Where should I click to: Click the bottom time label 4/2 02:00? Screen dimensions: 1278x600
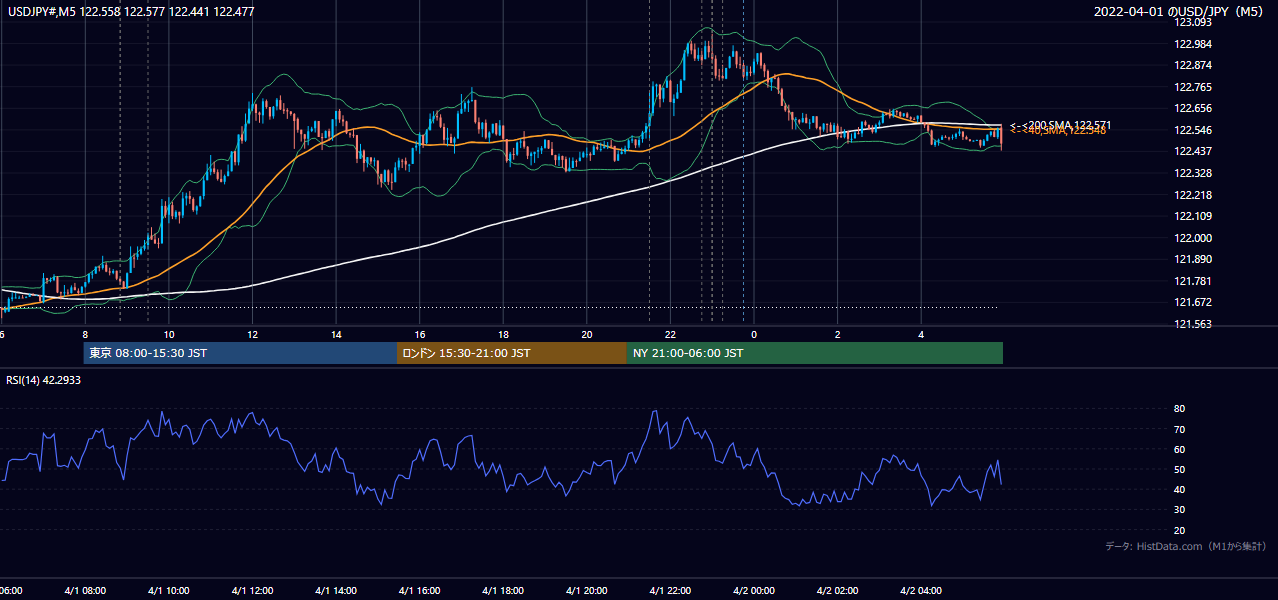[838, 590]
